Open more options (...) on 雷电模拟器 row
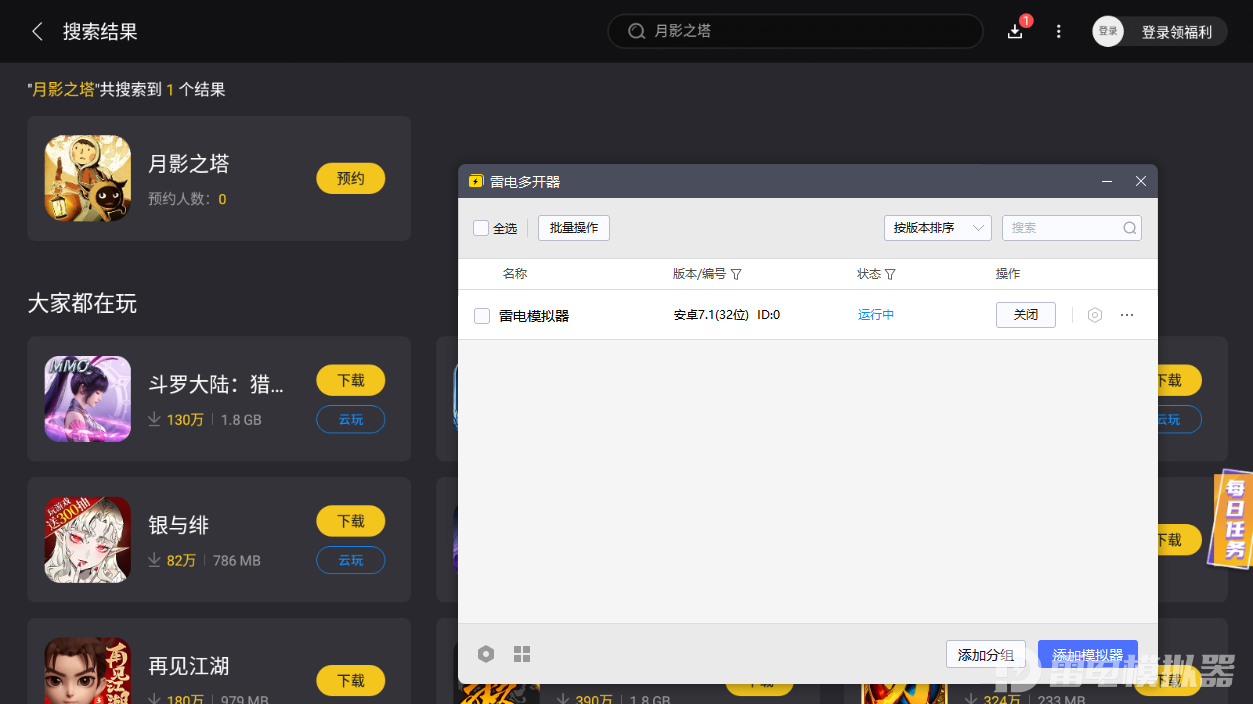The width and height of the screenshot is (1253, 704). point(1127,314)
